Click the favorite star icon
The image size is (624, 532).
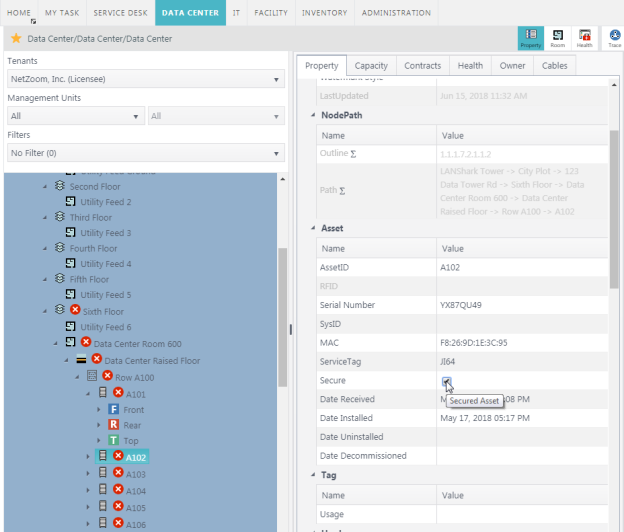coord(16,39)
